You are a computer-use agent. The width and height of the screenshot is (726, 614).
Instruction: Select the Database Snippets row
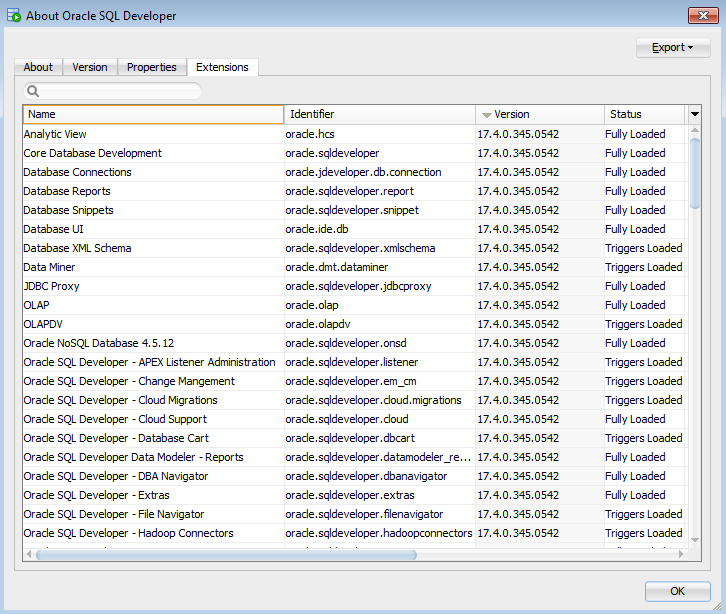coord(354,210)
